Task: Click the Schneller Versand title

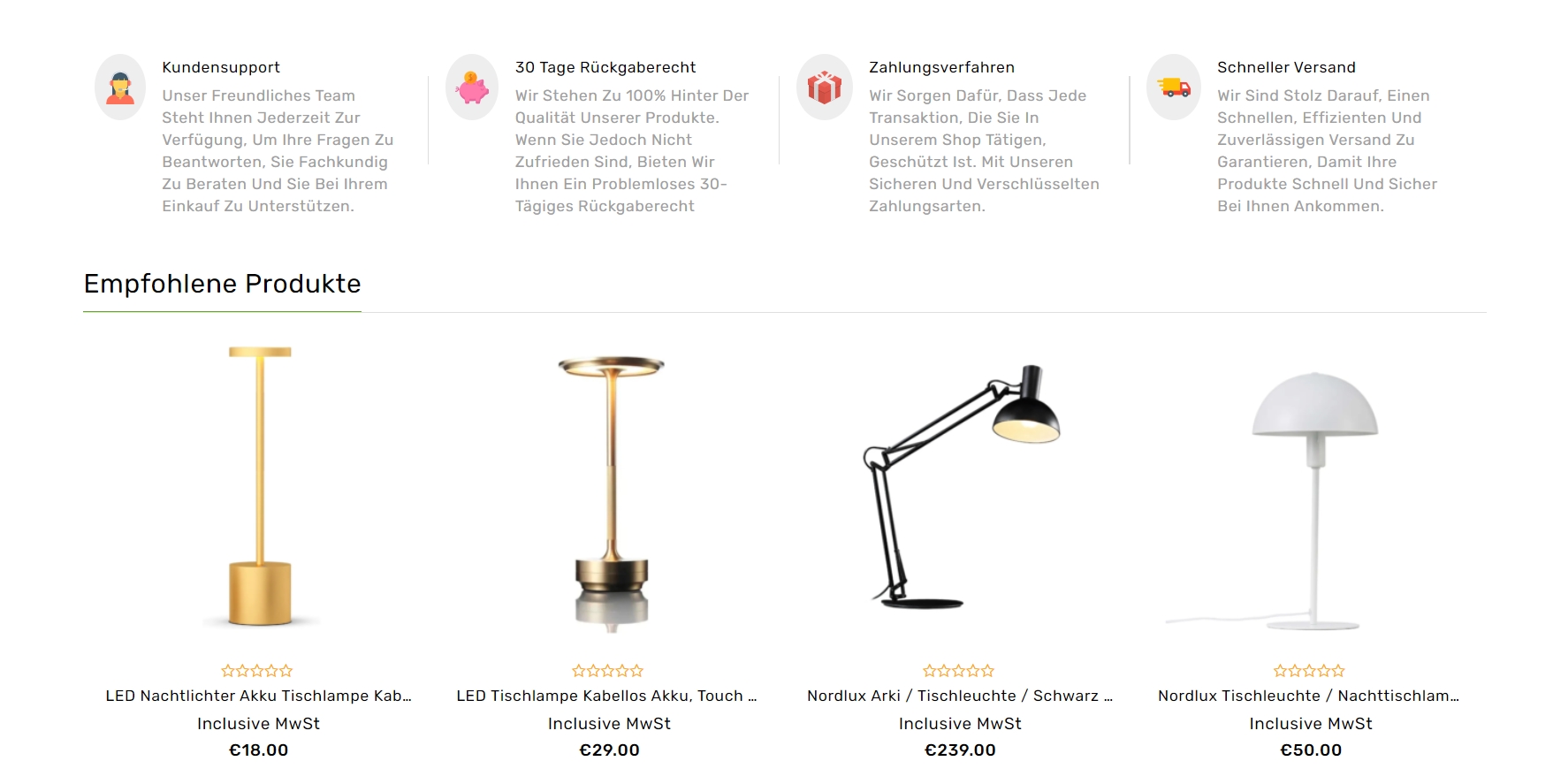Action: click(x=1286, y=67)
